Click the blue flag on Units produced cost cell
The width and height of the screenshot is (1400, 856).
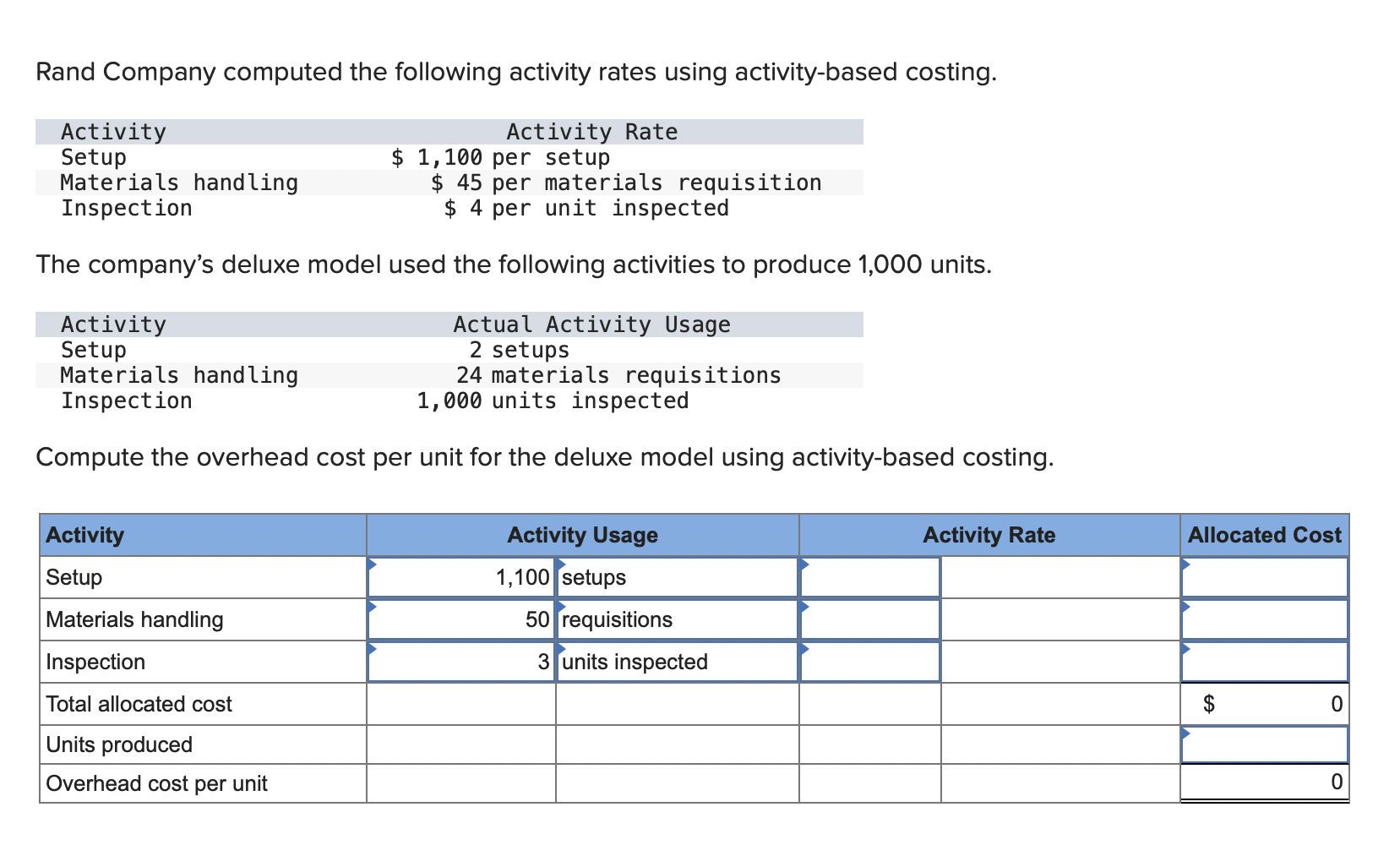(1188, 733)
